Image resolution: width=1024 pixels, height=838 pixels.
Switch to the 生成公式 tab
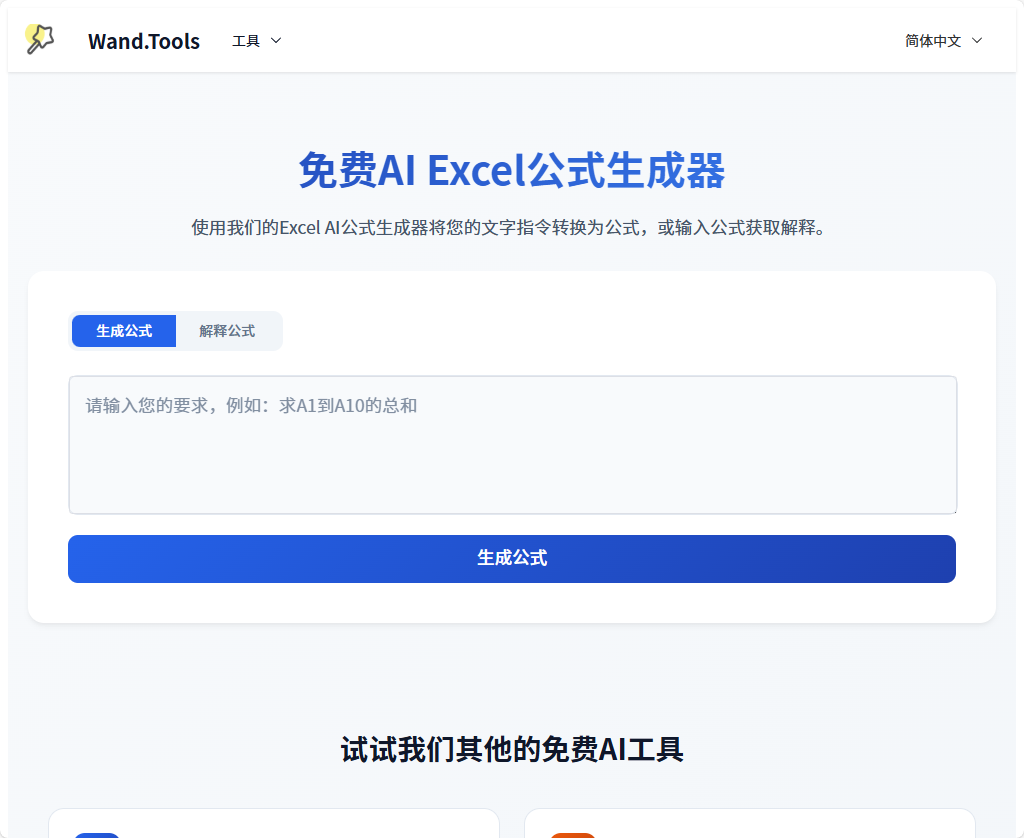[x=124, y=331]
